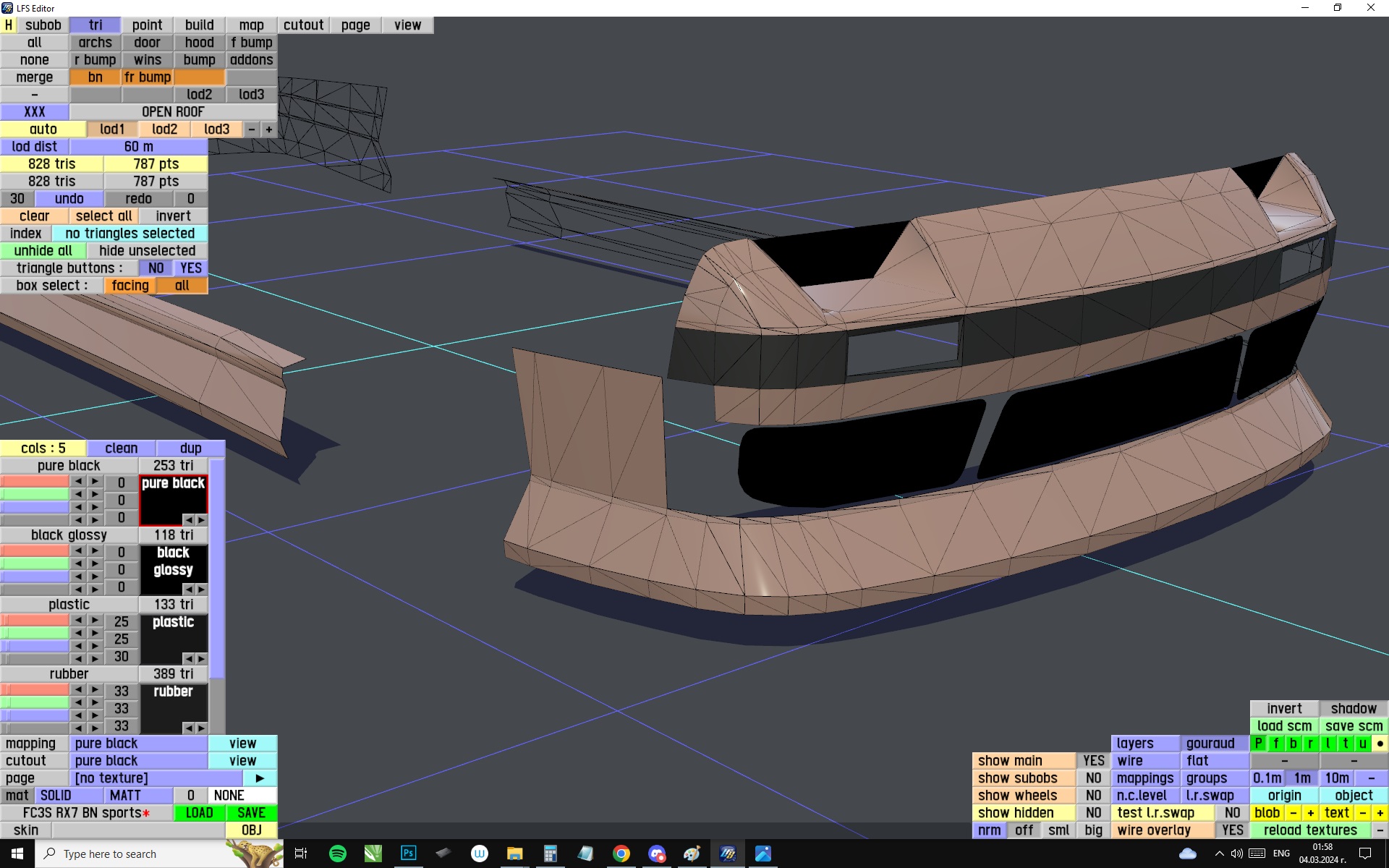Image resolution: width=1389 pixels, height=868 pixels.
Task: Click the dot button after view letters
Action: click(x=1380, y=743)
